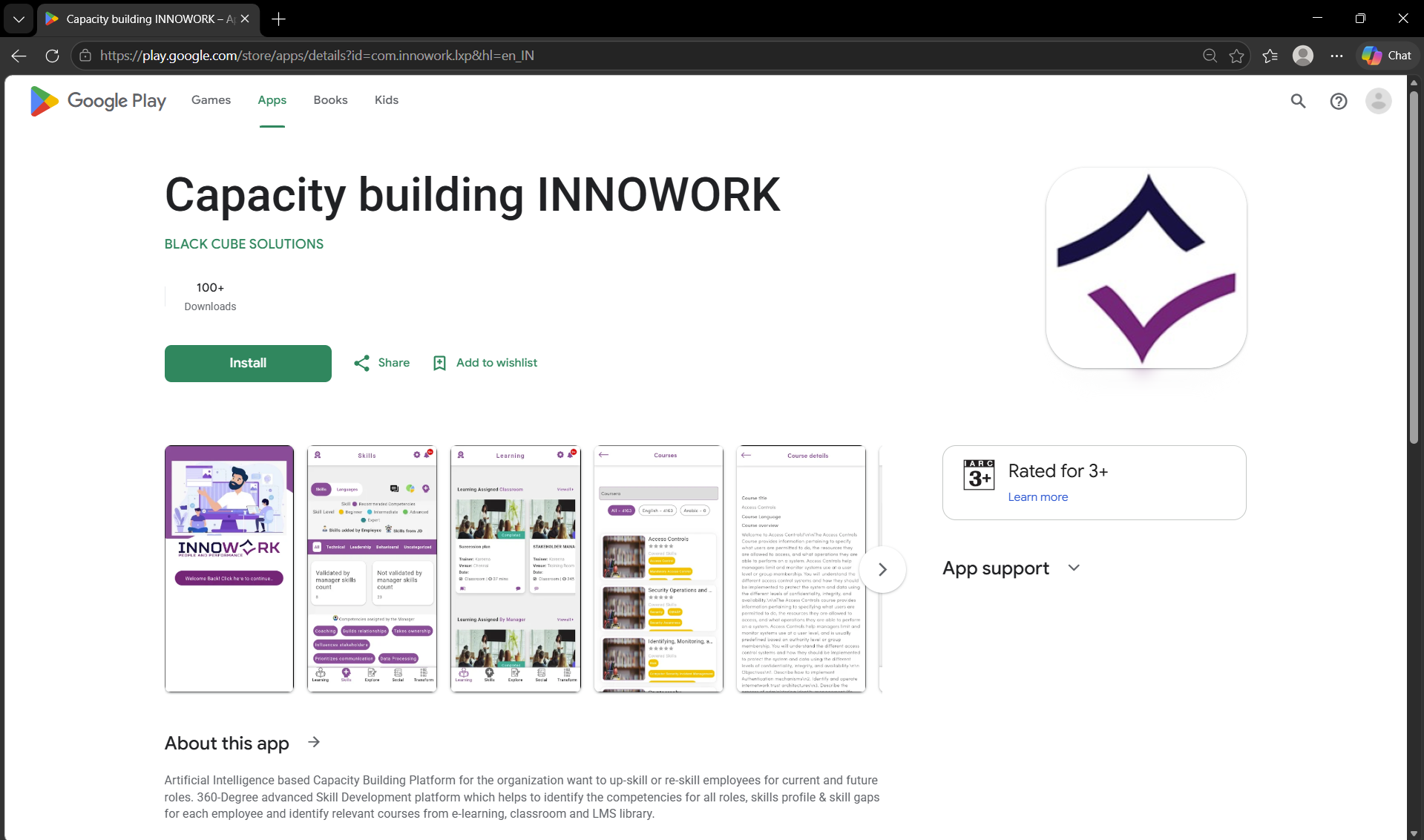The image size is (1424, 840).
Task: Open the browser zoom control icon
Action: [x=1210, y=56]
